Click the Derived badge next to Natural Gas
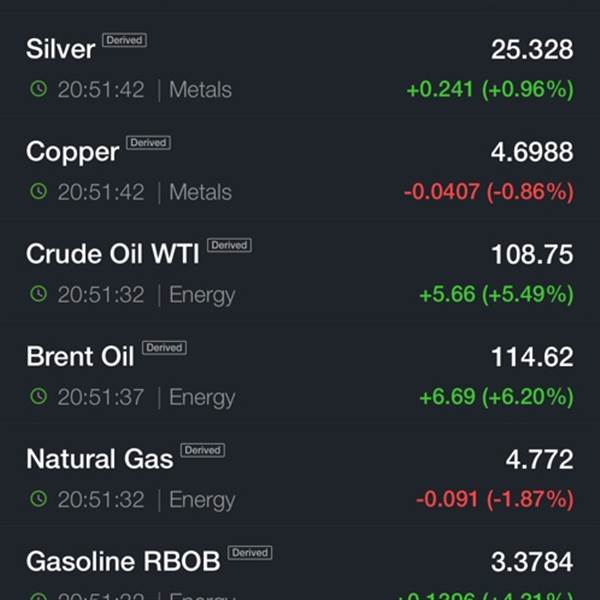 [x=202, y=450]
